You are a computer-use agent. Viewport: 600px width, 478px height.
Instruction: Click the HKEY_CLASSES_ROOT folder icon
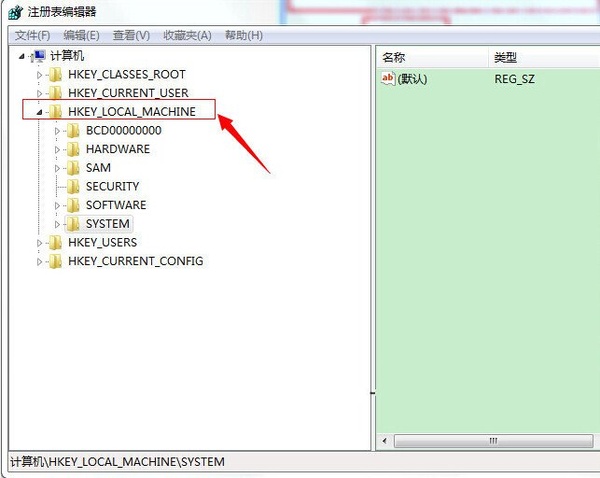tap(55, 75)
